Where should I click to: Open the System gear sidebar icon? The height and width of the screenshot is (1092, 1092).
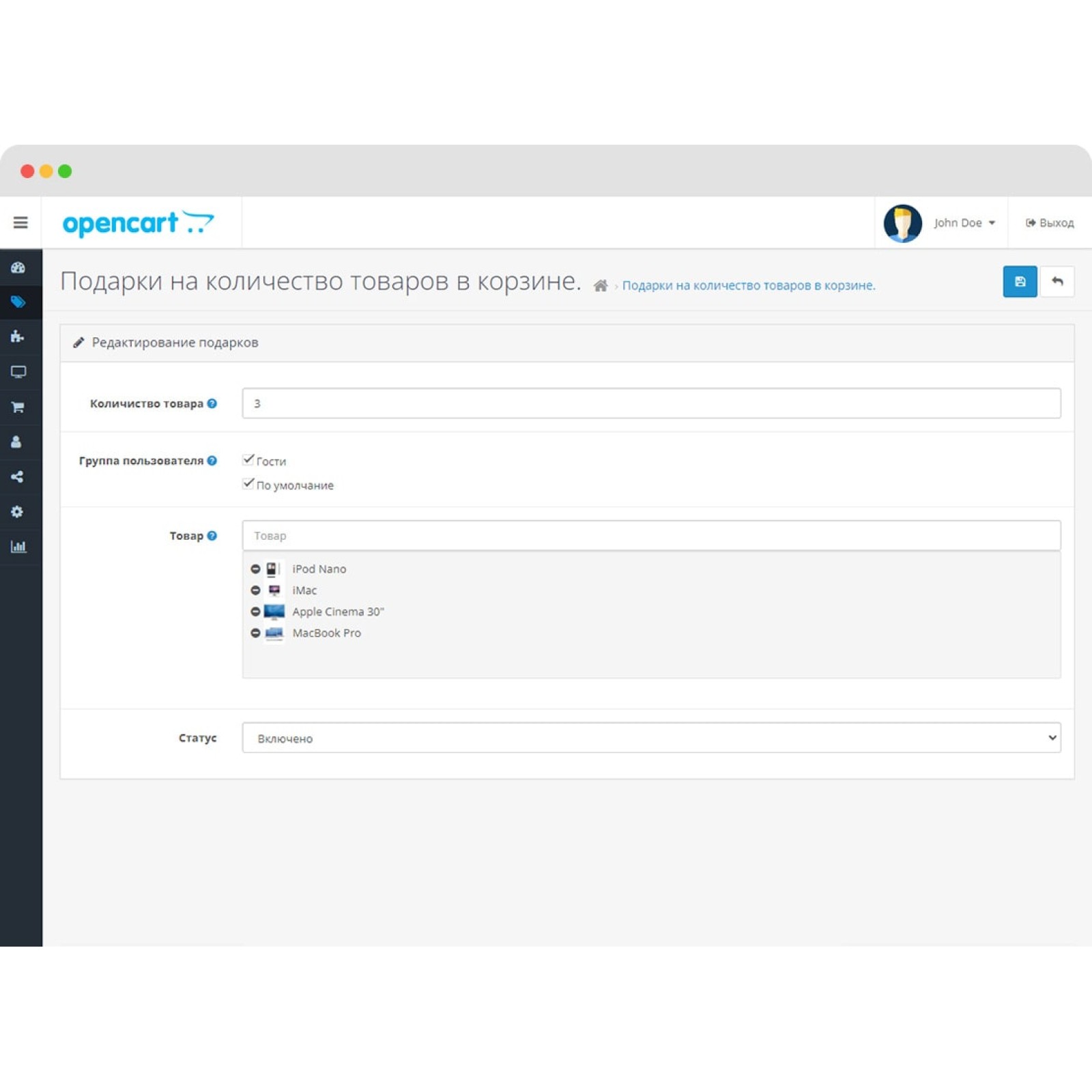click(x=17, y=511)
